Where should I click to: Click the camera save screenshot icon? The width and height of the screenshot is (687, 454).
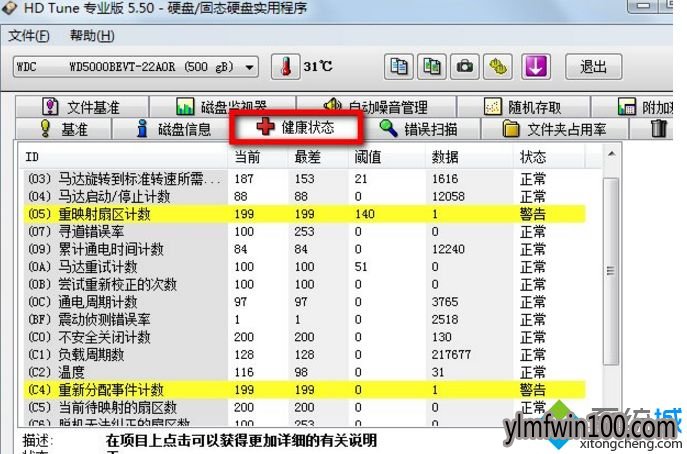tap(464, 67)
